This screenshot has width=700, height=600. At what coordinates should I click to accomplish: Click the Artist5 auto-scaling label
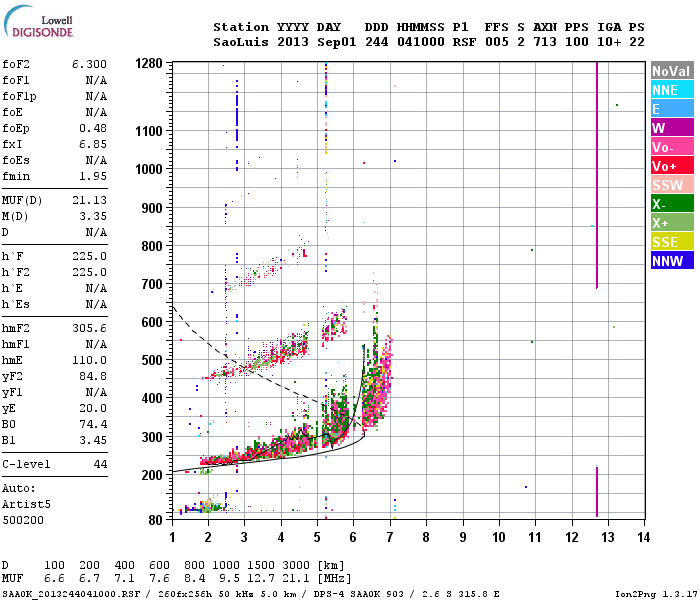click(x=26, y=504)
